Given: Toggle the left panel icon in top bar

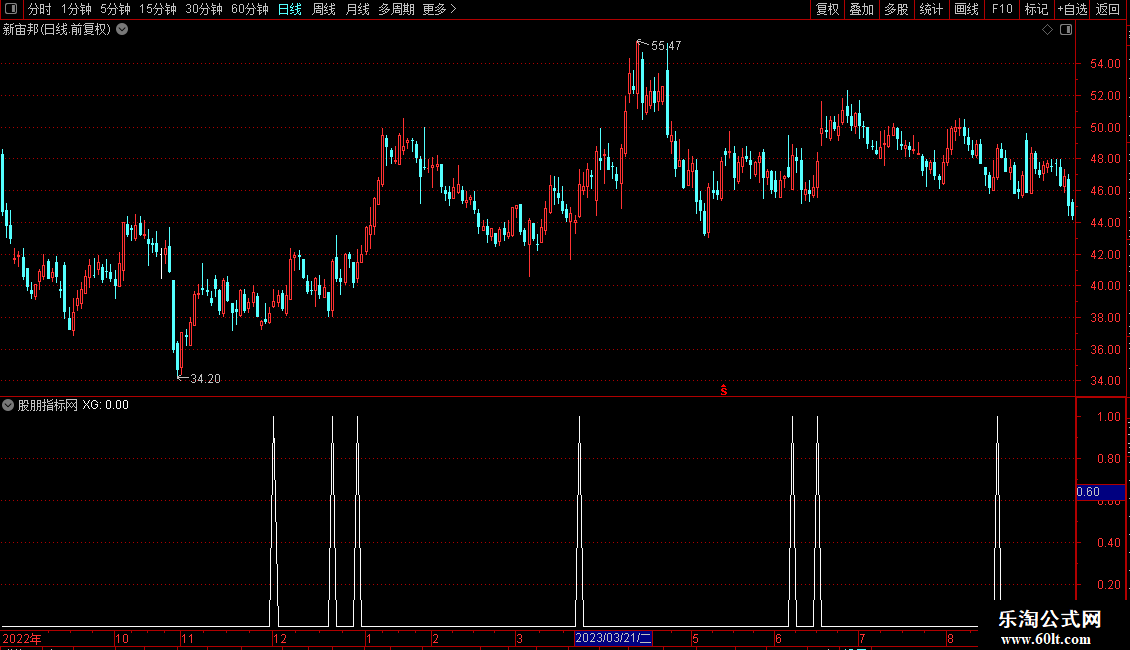Looking at the screenshot, I should (11, 9).
